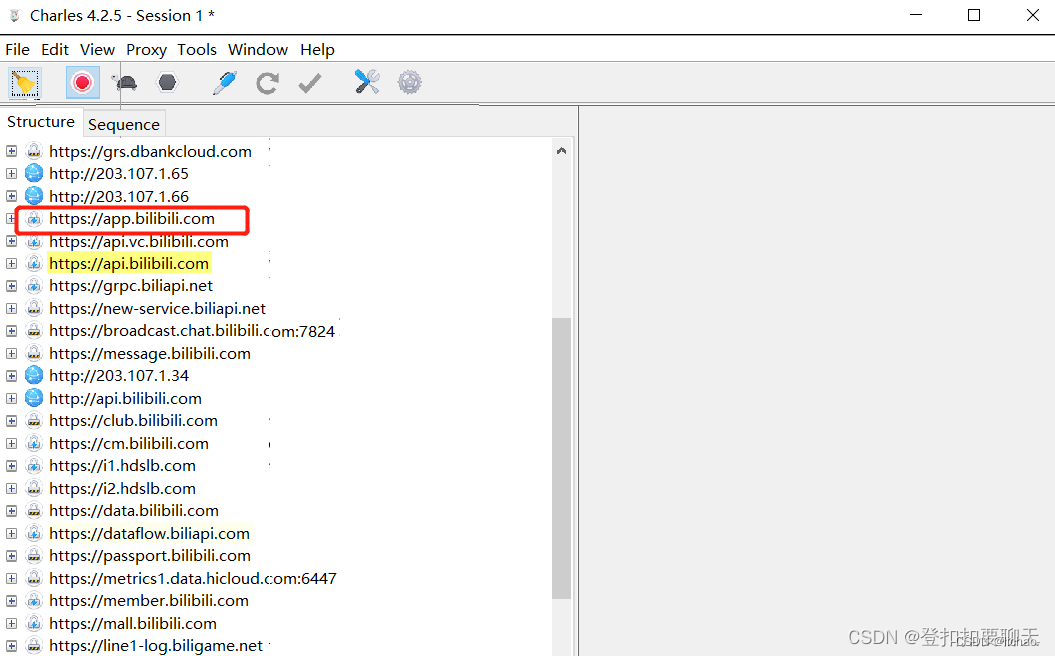Select https://metrics1.data.hicloud.com:6447 host
Image resolution: width=1055 pixels, height=656 pixels.
click(192, 578)
